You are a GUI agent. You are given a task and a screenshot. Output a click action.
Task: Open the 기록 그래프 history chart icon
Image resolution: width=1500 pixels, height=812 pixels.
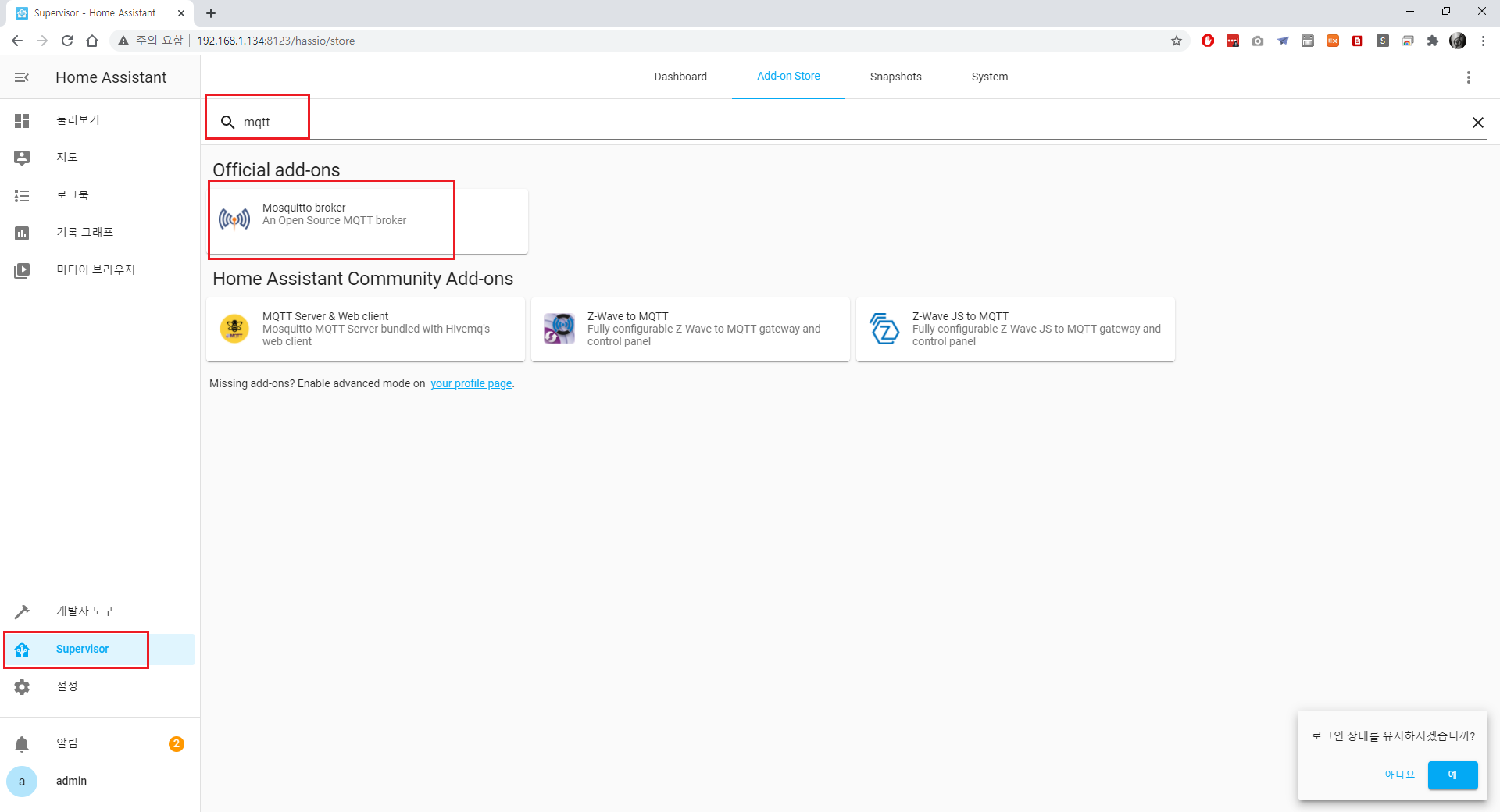(x=22, y=233)
